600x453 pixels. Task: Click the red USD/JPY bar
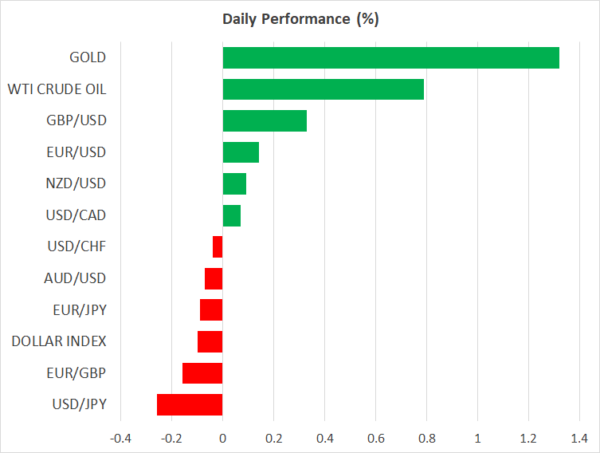click(x=189, y=404)
